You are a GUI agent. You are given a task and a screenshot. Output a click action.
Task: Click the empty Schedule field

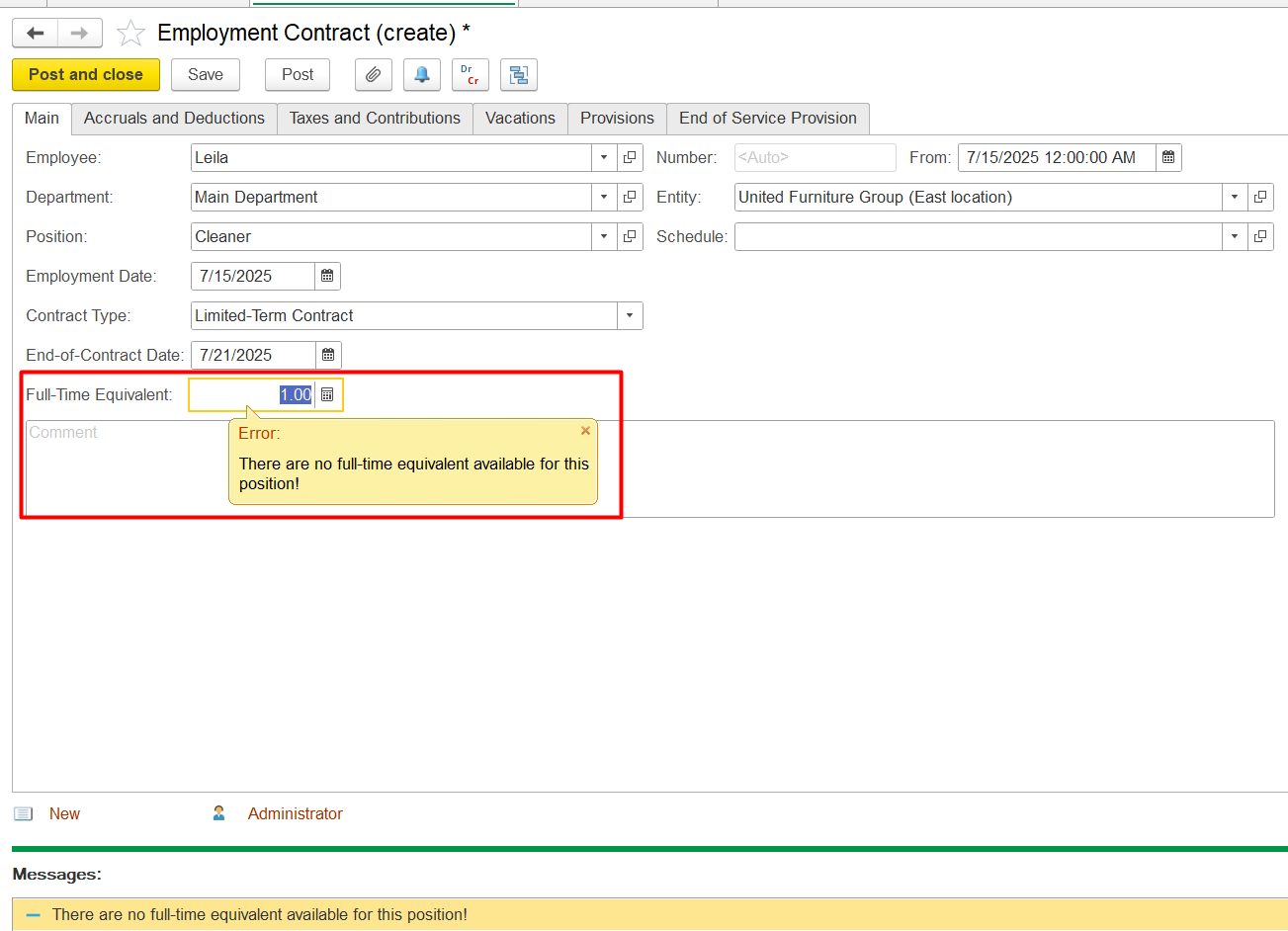coord(979,236)
